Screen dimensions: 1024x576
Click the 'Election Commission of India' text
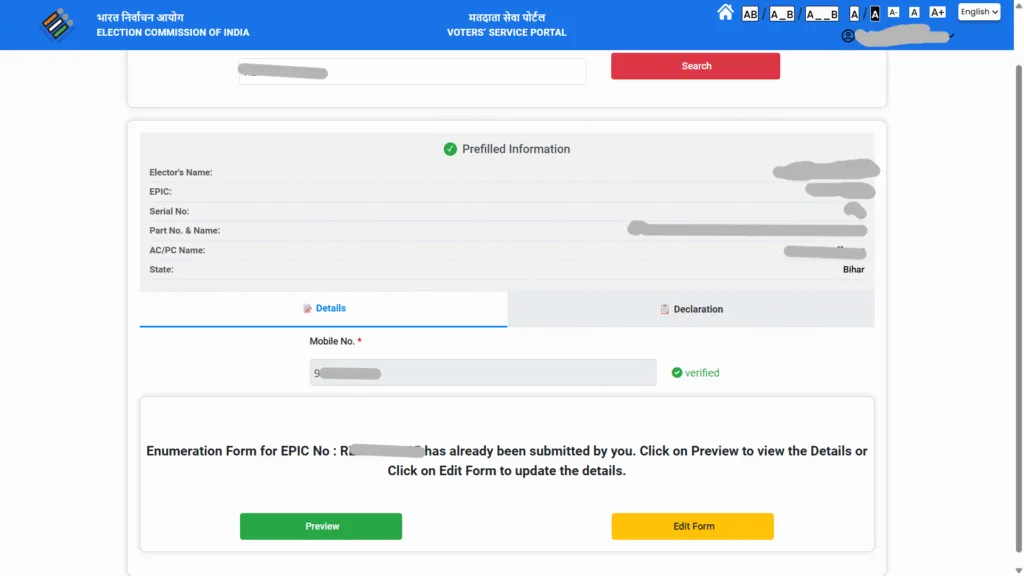pyautogui.click(x=173, y=32)
